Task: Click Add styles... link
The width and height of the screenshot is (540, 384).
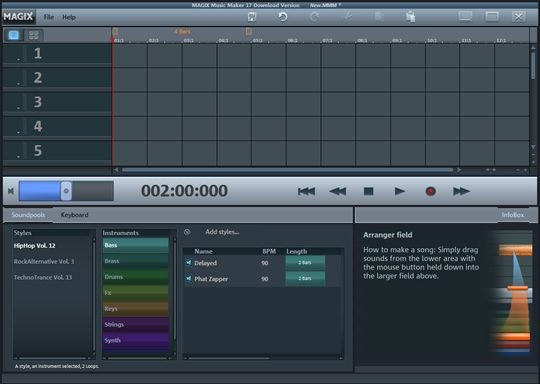Action: (222, 232)
